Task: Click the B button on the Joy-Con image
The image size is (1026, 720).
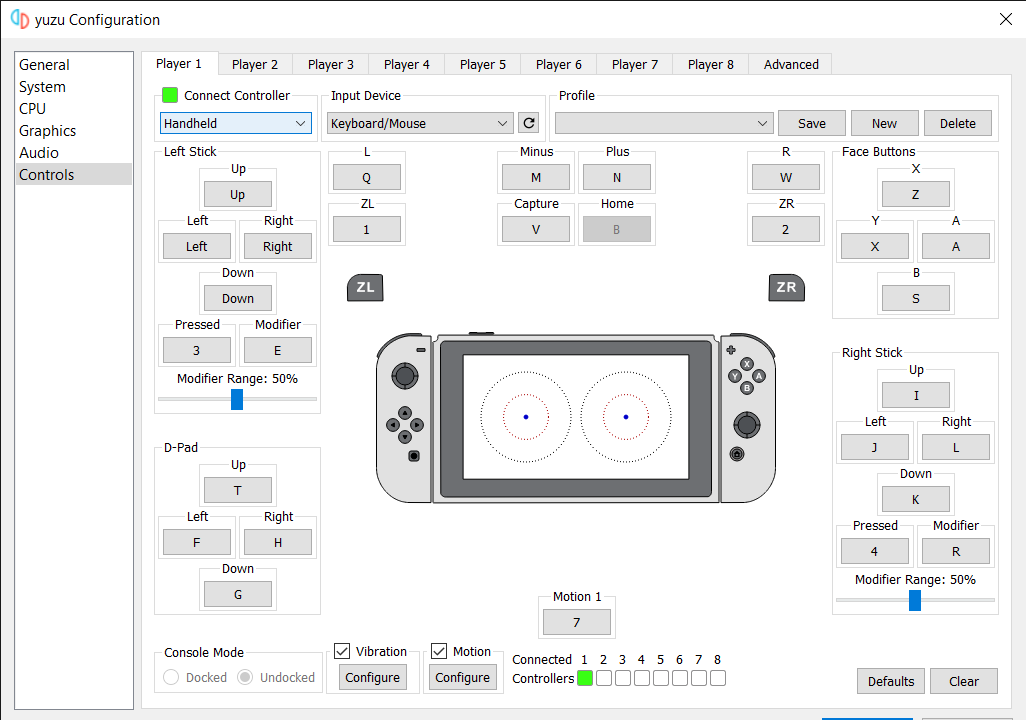Action: coord(747,387)
